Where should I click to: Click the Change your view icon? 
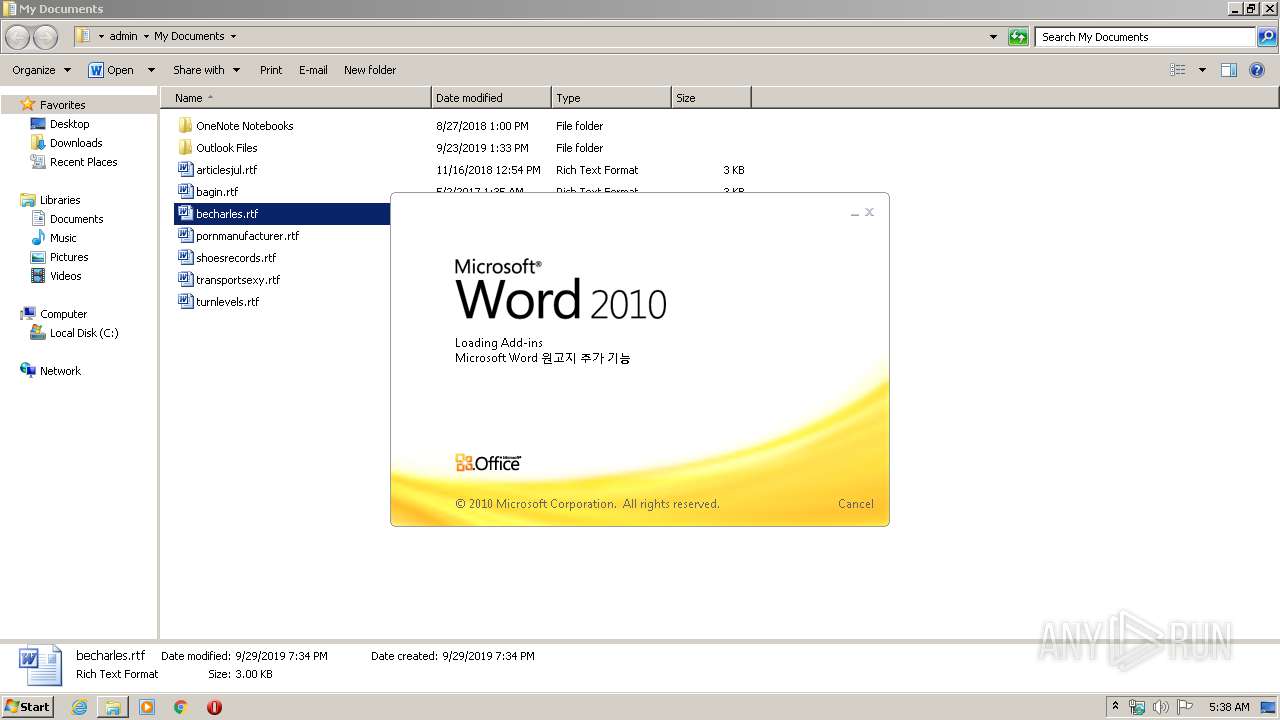1178,70
